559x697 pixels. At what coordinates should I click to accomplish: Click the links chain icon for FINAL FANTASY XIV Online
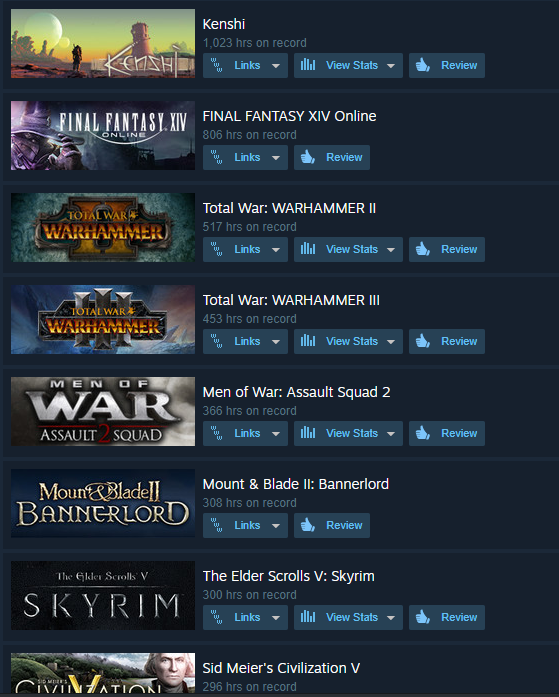point(216,157)
